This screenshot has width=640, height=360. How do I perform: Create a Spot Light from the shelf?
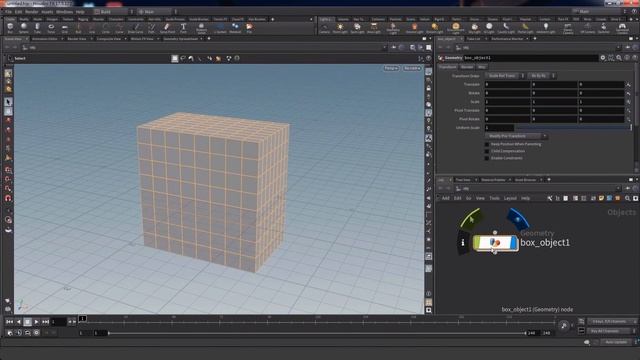click(x=357, y=28)
